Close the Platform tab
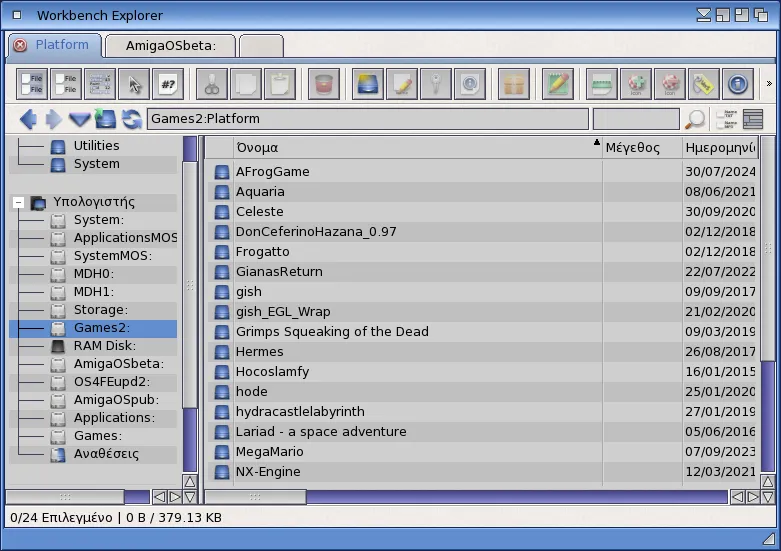 (20, 46)
